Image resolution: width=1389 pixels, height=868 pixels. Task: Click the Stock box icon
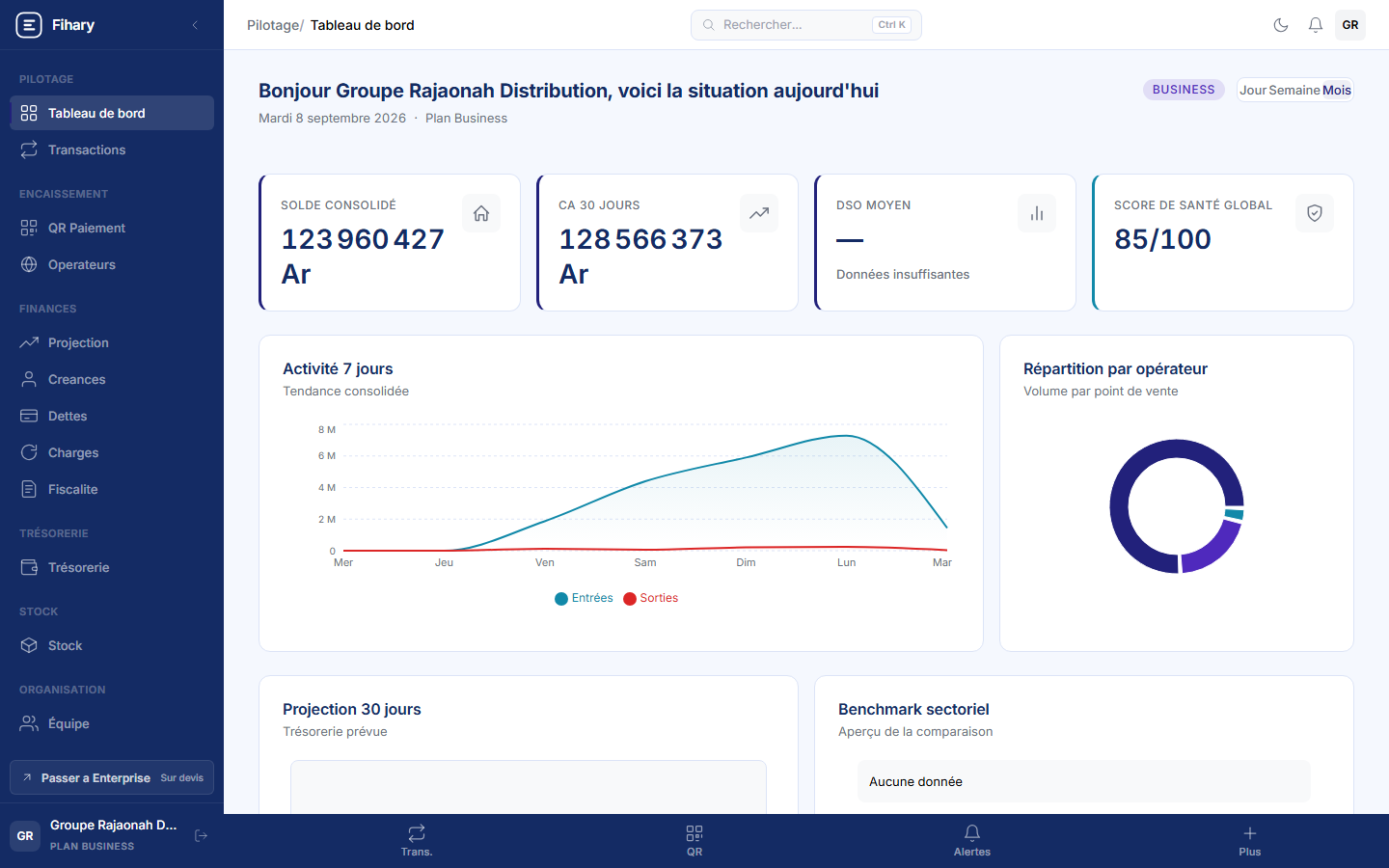click(29, 645)
